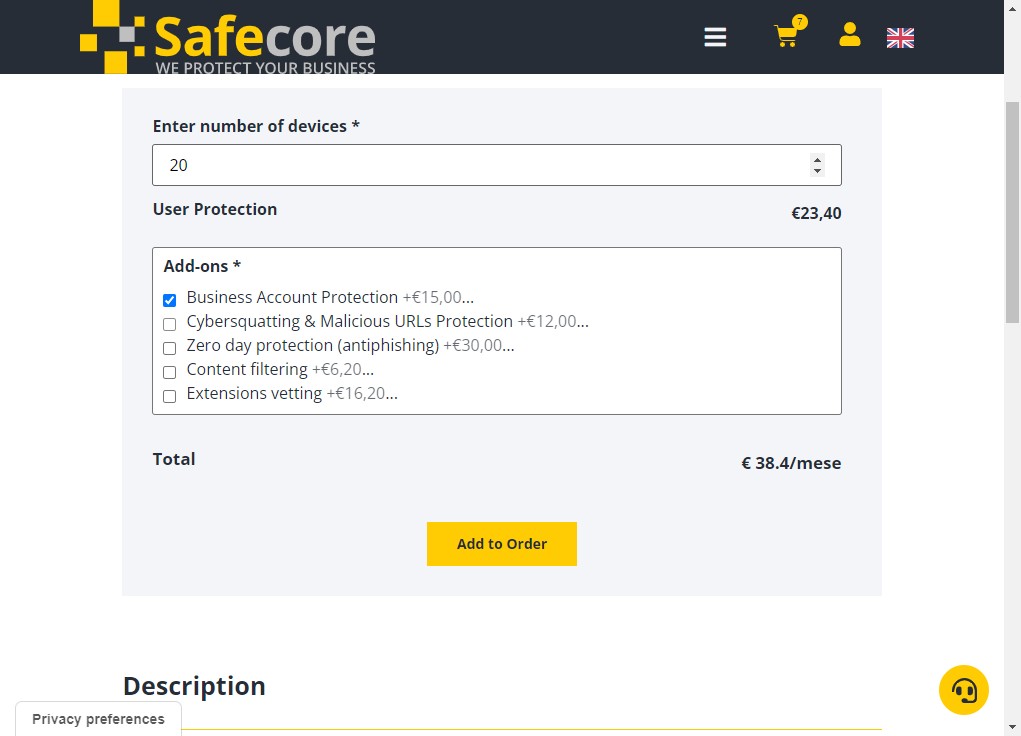Switch language via UK flag icon
The height and width of the screenshot is (736, 1021).
pos(900,38)
